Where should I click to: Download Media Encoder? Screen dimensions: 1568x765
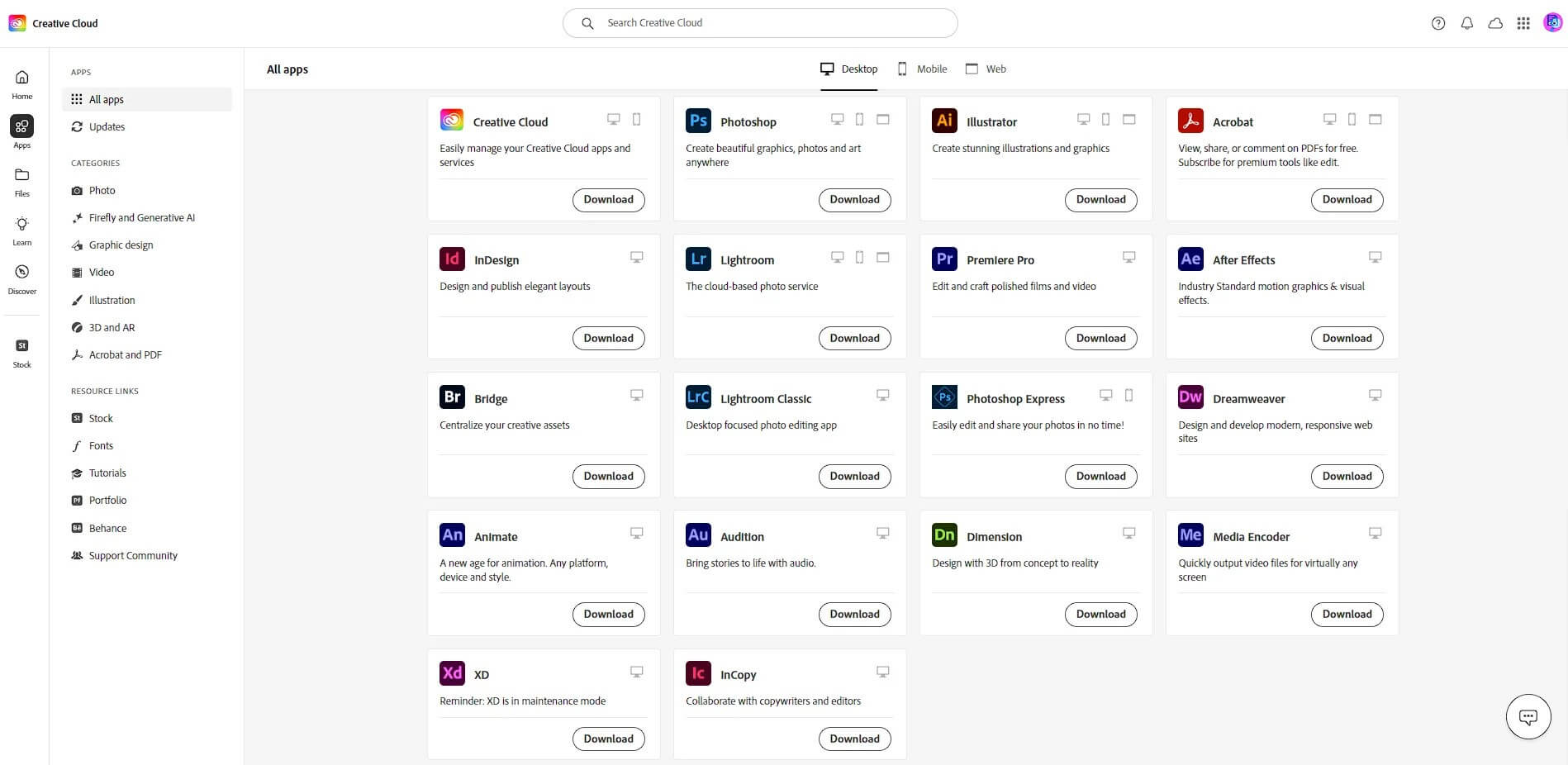coord(1347,615)
